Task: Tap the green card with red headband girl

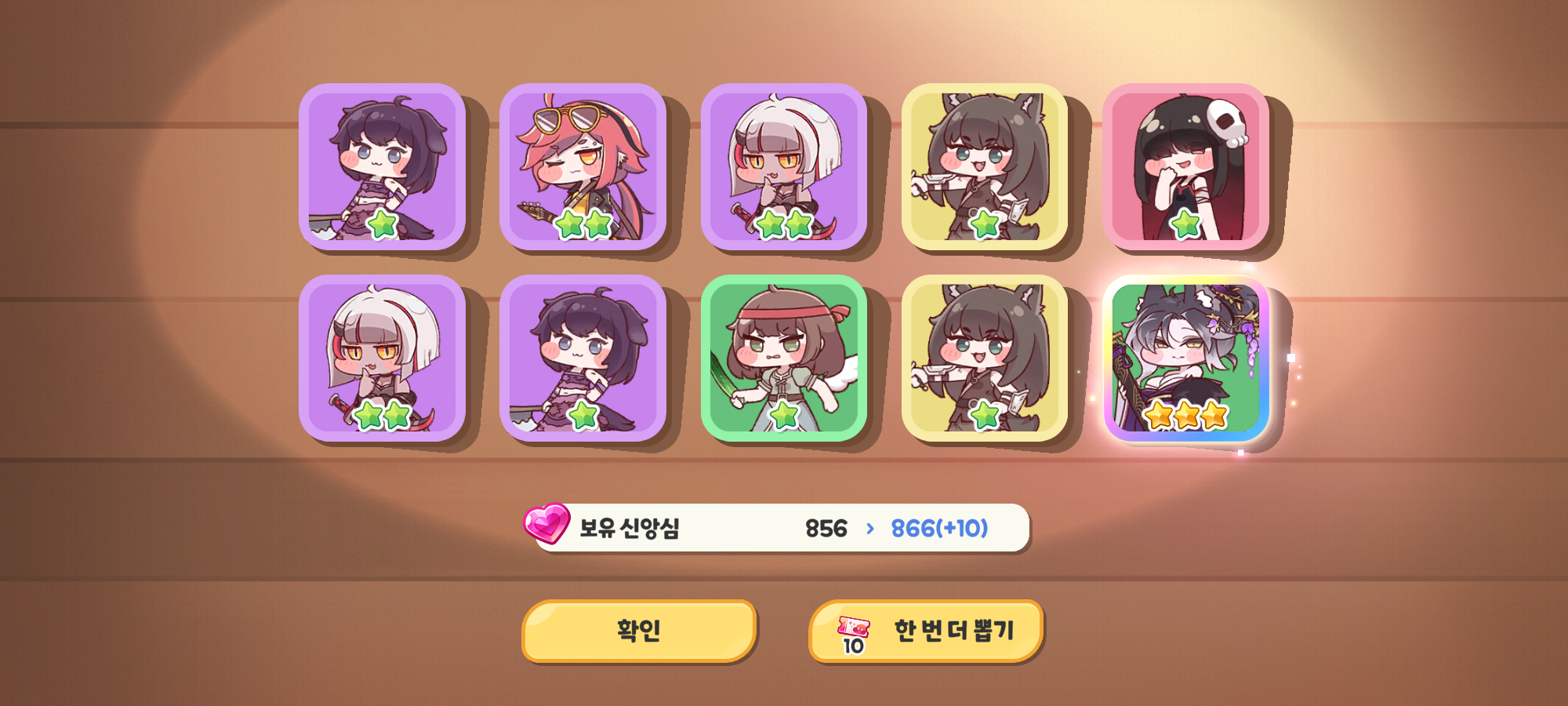Action: 784,358
